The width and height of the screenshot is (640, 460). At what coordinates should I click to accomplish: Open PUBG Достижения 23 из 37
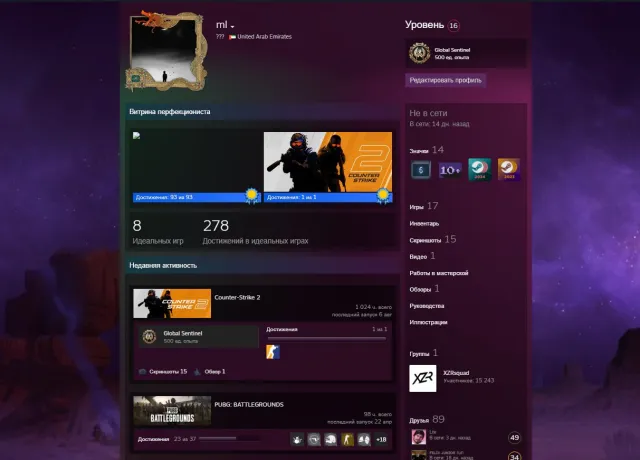(x=167, y=439)
